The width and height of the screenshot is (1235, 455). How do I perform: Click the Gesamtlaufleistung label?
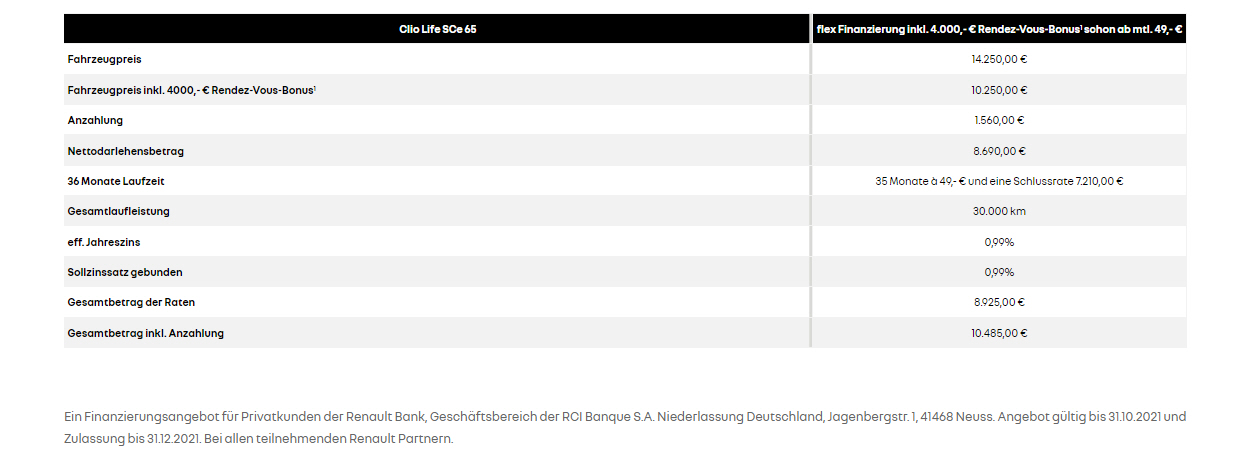click(x=118, y=211)
